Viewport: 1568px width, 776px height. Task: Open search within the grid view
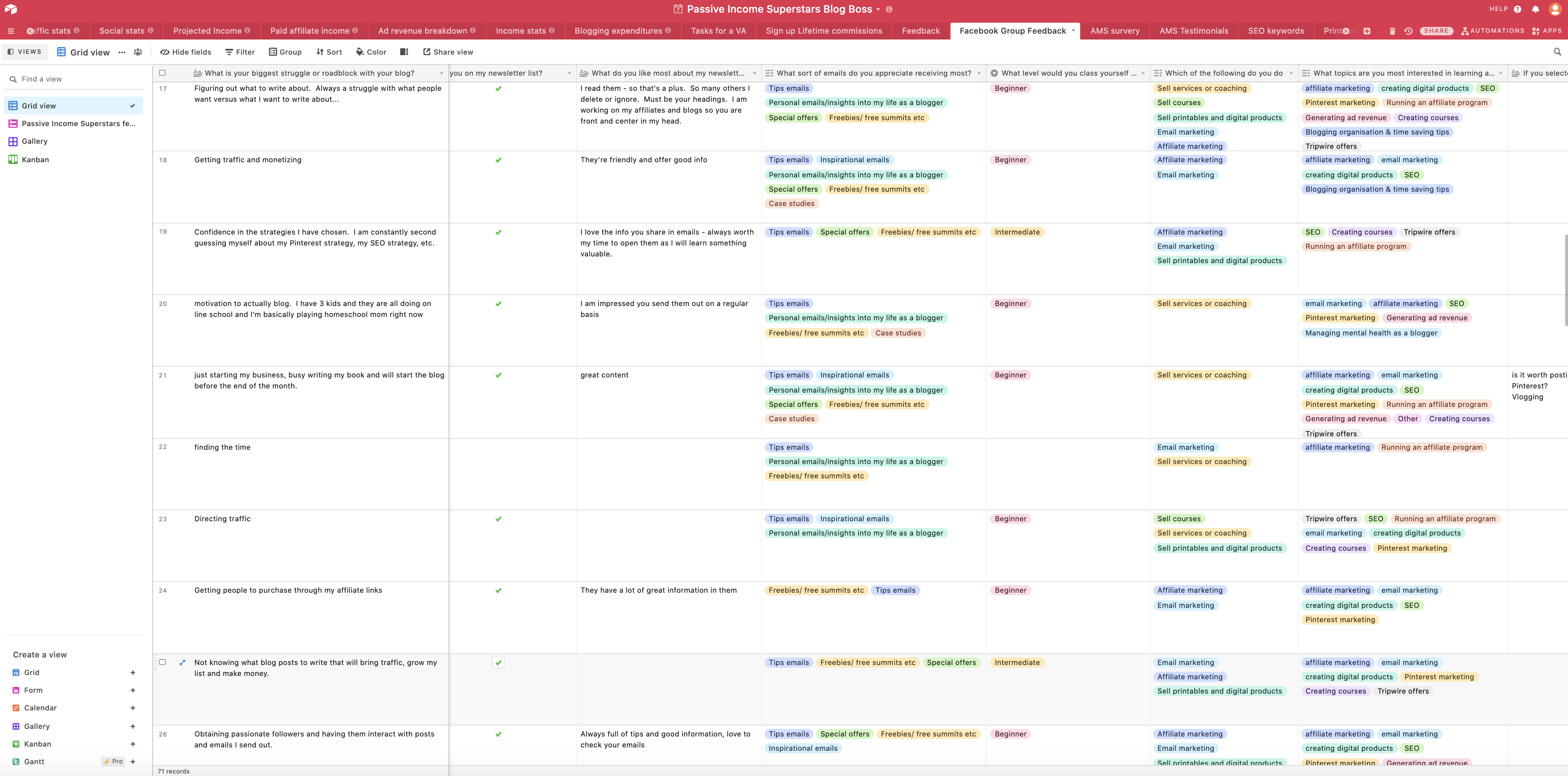click(x=1557, y=52)
